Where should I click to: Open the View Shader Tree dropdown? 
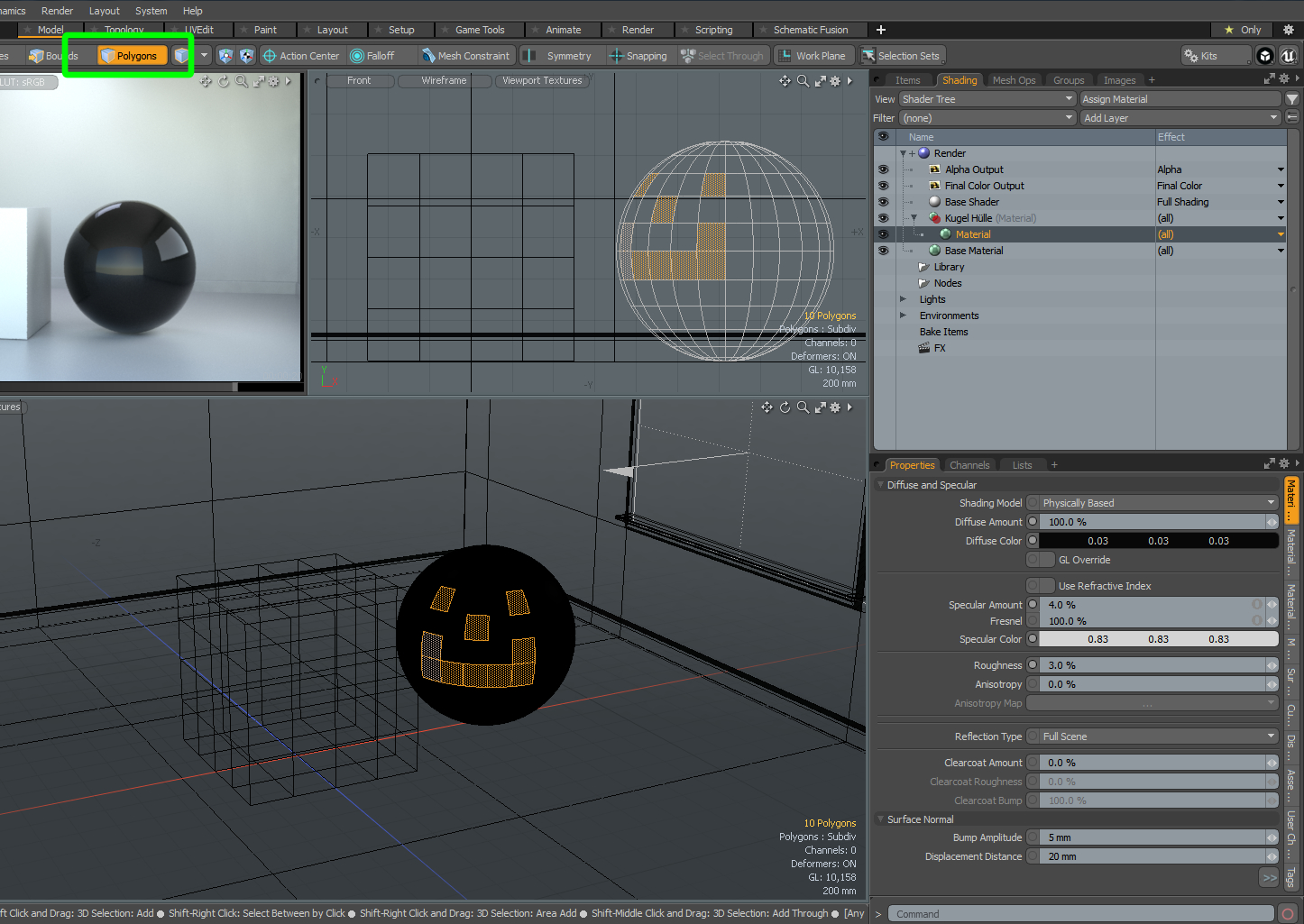tap(987, 99)
